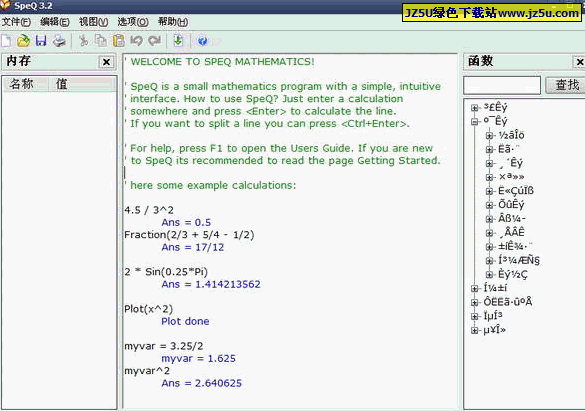Expand the µ¥Î» tree node
585x411 pixels.
[475, 330]
